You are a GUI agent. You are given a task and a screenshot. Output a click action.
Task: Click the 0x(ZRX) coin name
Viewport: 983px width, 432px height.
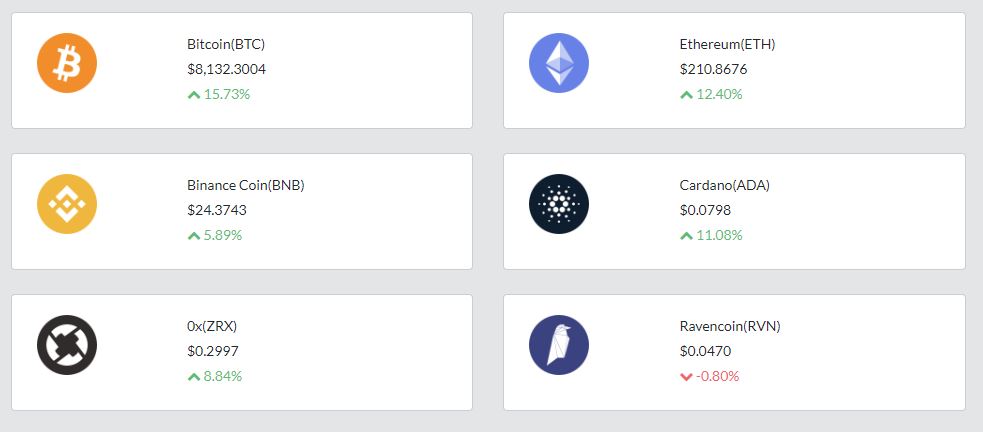pyautogui.click(x=212, y=327)
